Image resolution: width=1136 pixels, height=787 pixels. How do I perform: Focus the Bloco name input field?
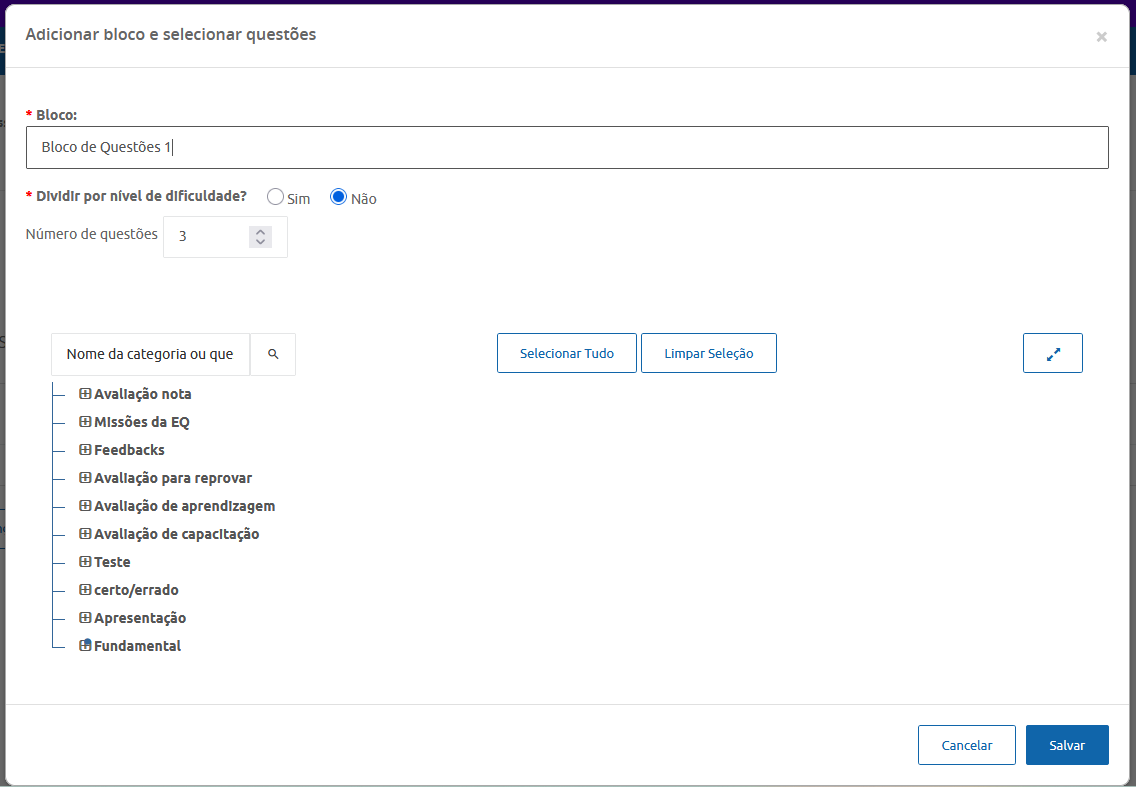567,147
